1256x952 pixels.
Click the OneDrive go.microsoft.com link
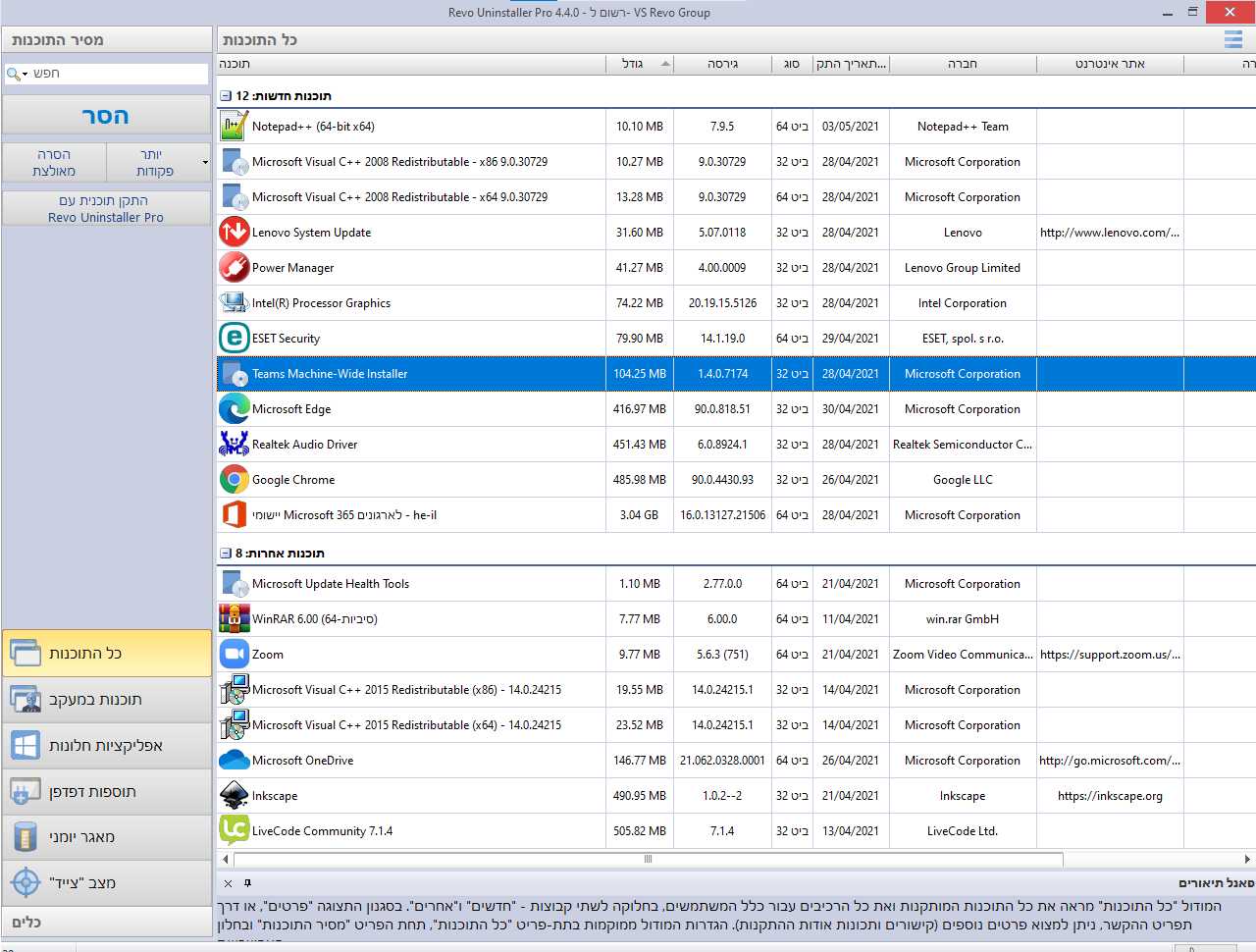point(1110,761)
